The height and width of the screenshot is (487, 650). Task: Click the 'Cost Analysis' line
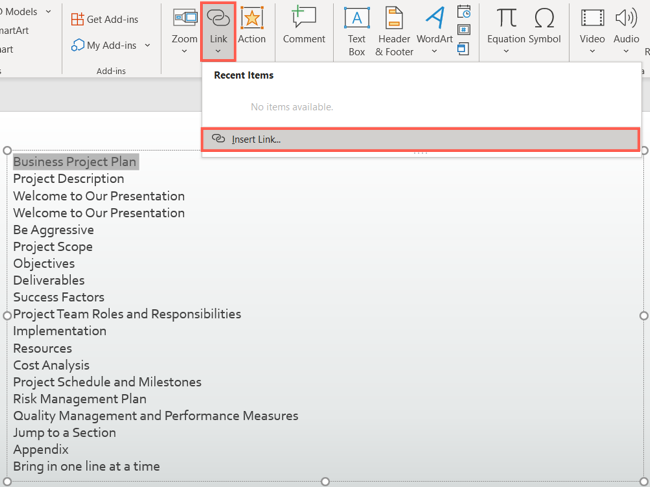click(51, 365)
